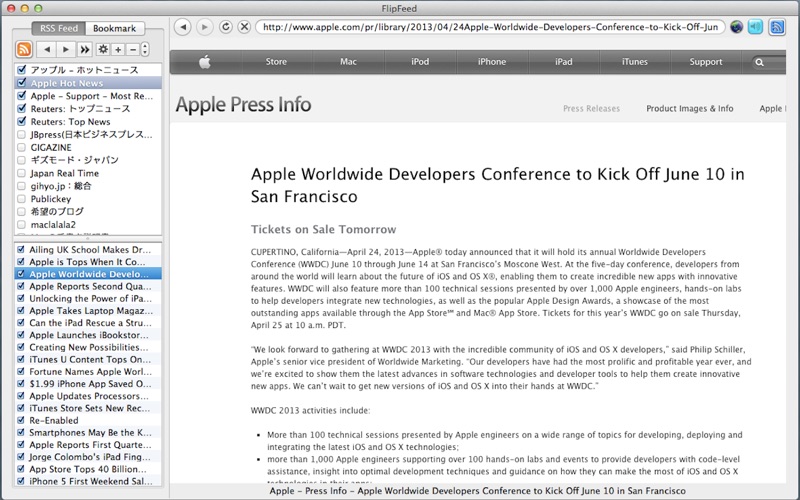
Task: Click the up-down stepper beside minus button
Action: 145,49
